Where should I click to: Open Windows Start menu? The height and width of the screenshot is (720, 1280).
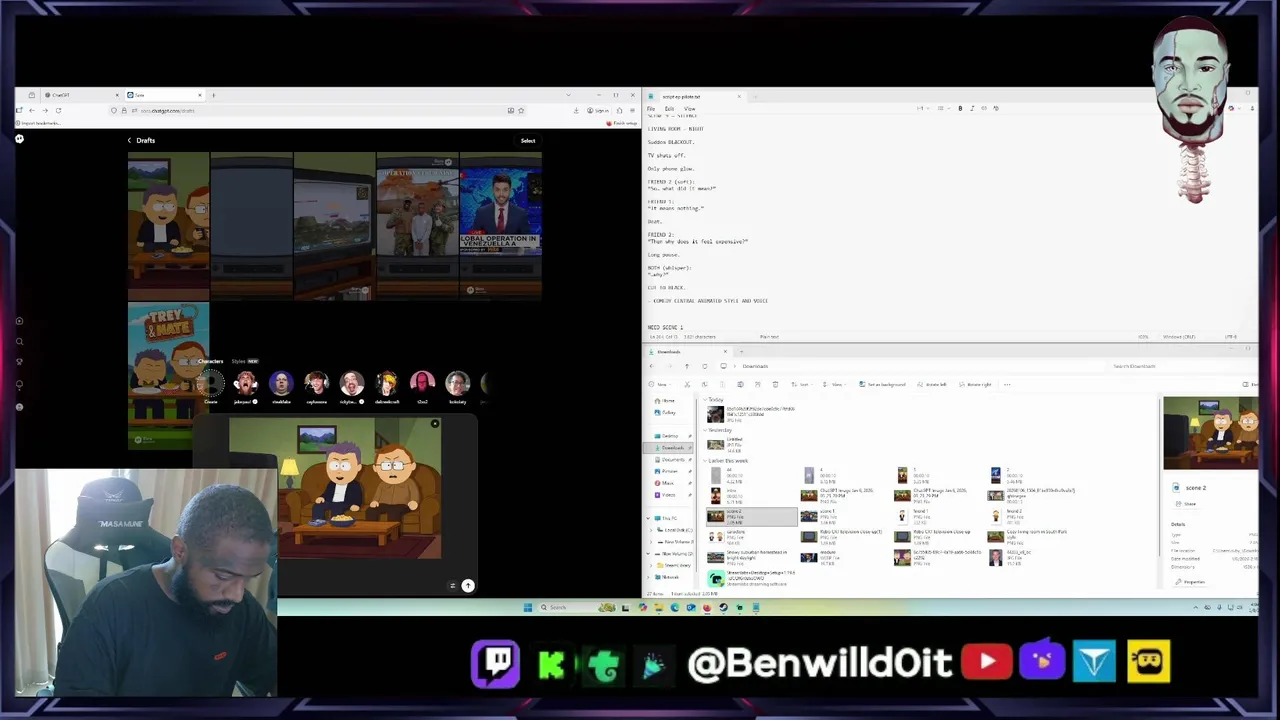pos(528,607)
